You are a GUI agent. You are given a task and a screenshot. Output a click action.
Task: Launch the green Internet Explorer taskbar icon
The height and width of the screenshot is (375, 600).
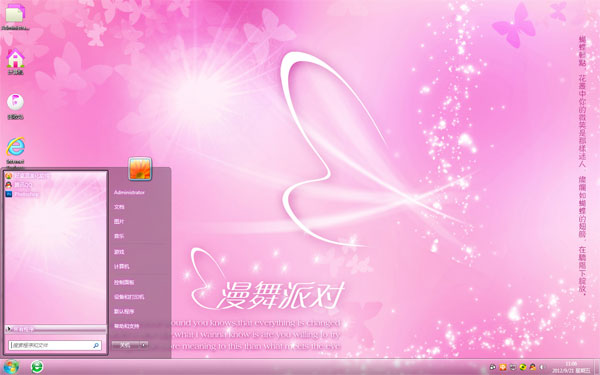(37, 367)
